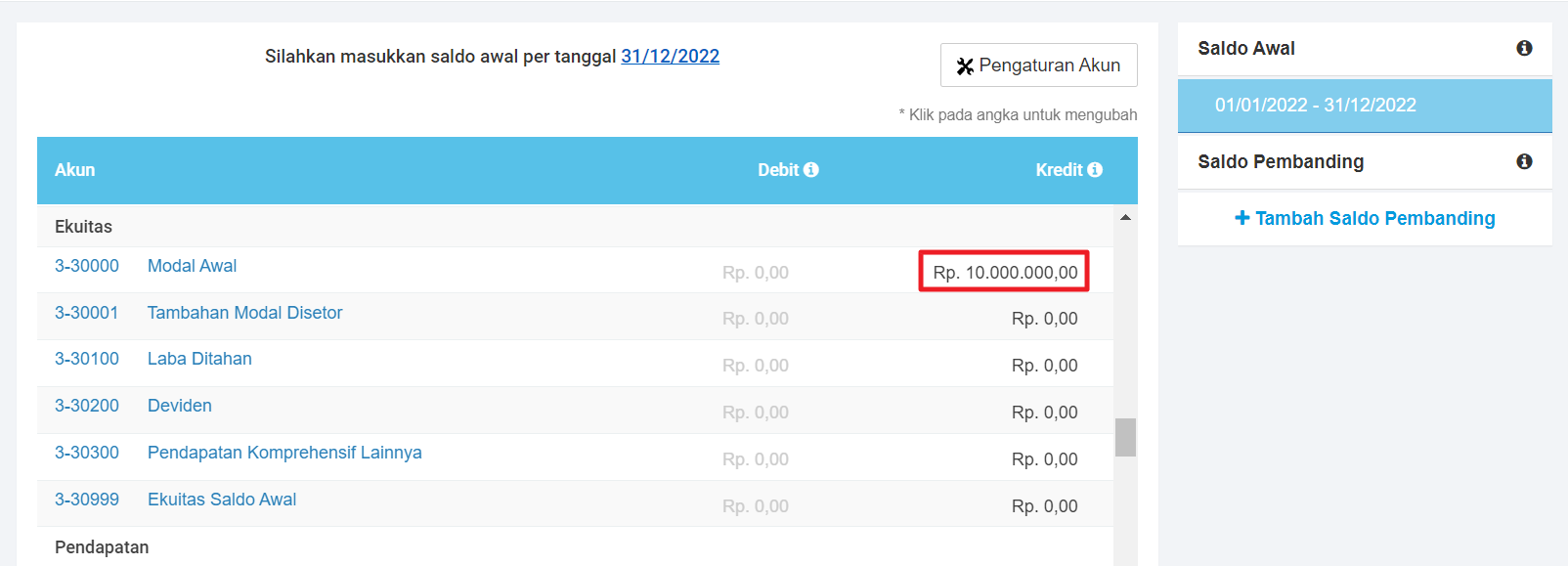Click the table's vertical scrollbar thumb
This screenshot has width=1568, height=566.
coord(1125,437)
